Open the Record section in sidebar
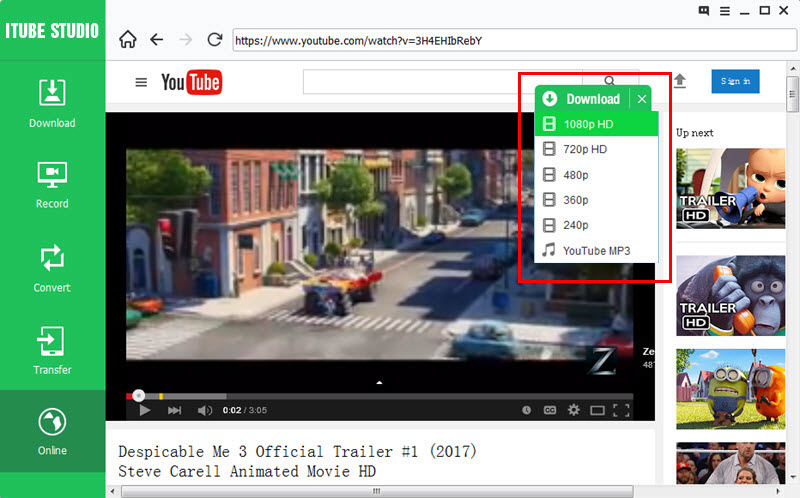Viewport: 800px width, 498px height. (52, 185)
